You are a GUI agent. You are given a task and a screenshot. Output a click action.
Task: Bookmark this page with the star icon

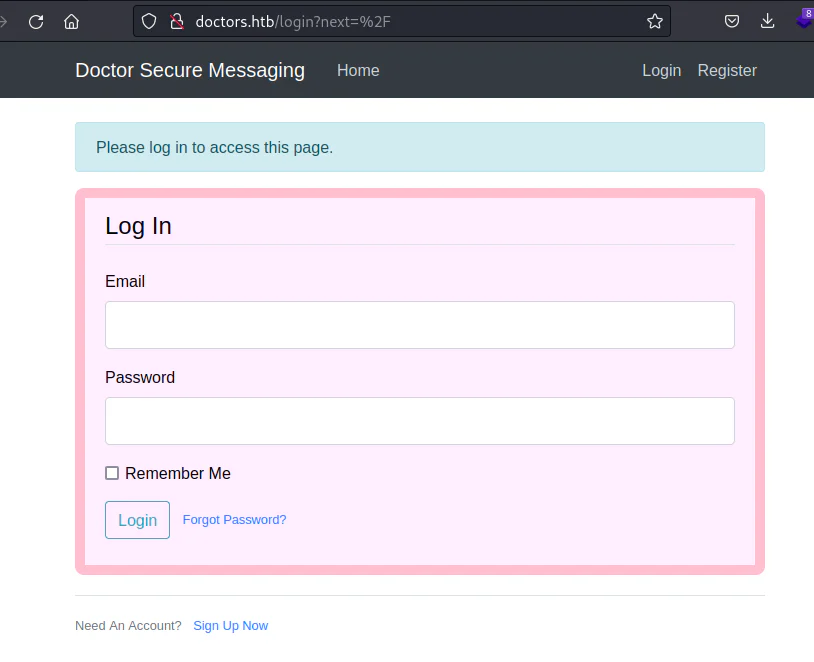(x=655, y=21)
